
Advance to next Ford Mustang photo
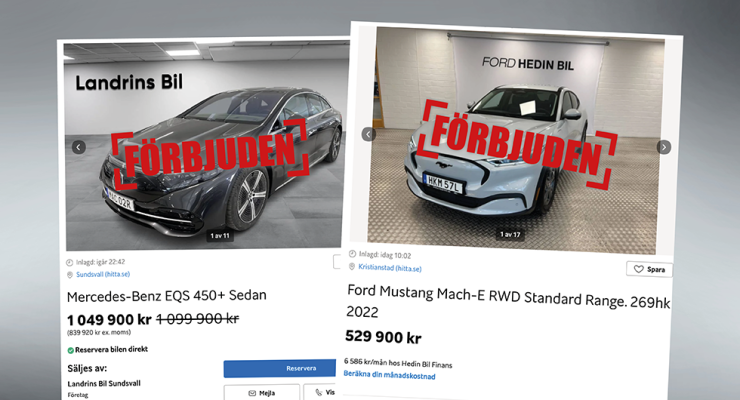[664, 147]
